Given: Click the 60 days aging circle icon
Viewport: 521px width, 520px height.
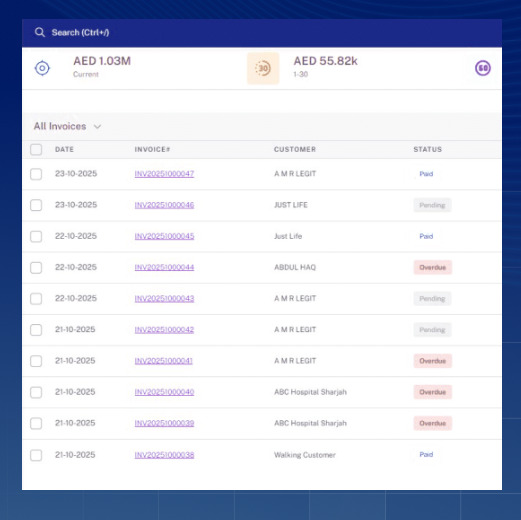Looking at the screenshot, I should coord(483,68).
